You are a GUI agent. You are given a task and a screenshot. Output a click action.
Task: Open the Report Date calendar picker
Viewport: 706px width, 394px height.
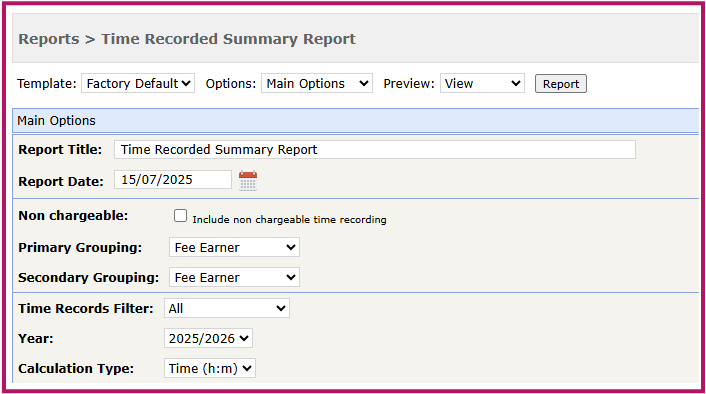[248, 181]
